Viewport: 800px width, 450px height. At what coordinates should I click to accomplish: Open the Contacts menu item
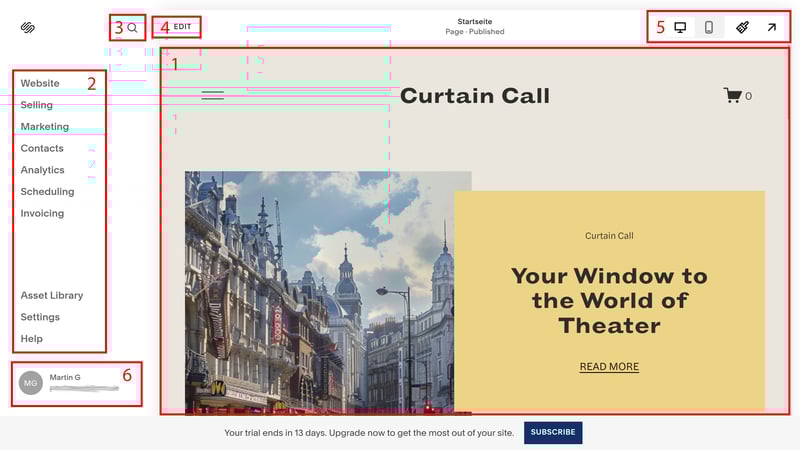(x=42, y=148)
